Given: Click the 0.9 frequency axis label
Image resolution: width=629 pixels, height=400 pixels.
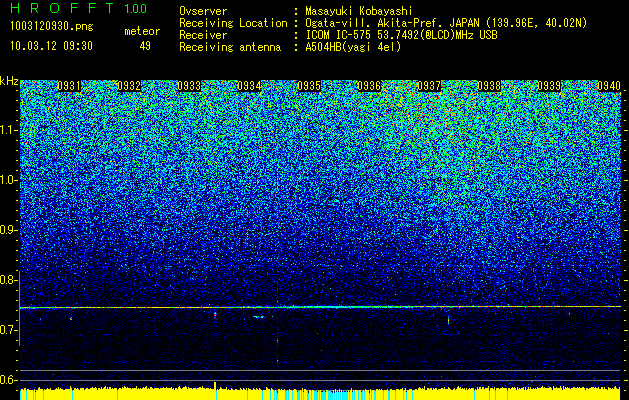Looking at the screenshot, I should pos(9,230).
